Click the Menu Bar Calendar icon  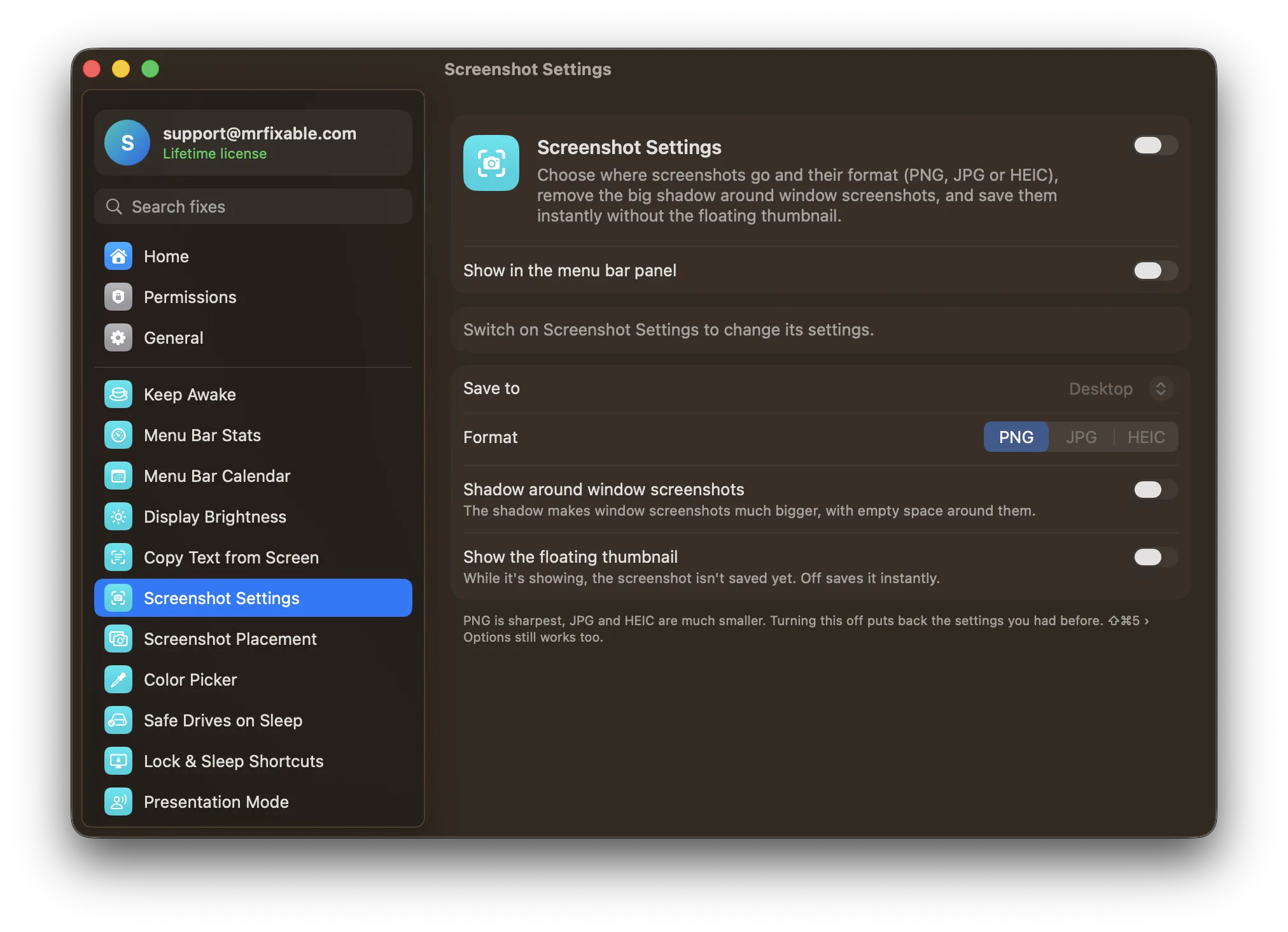[x=118, y=476]
